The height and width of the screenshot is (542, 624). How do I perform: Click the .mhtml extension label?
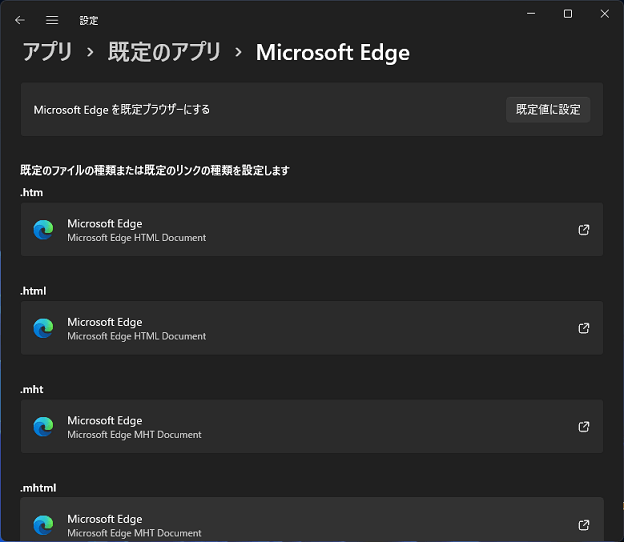point(38,488)
